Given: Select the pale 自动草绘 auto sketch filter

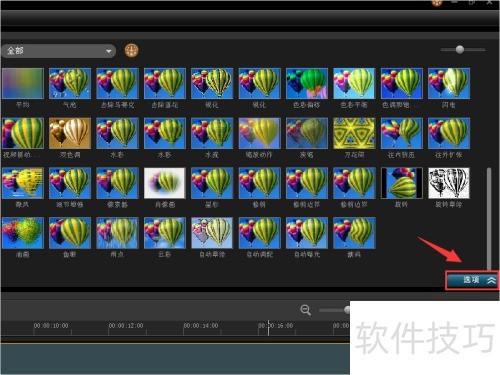Looking at the screenshot, I should (x=212, y=233).
